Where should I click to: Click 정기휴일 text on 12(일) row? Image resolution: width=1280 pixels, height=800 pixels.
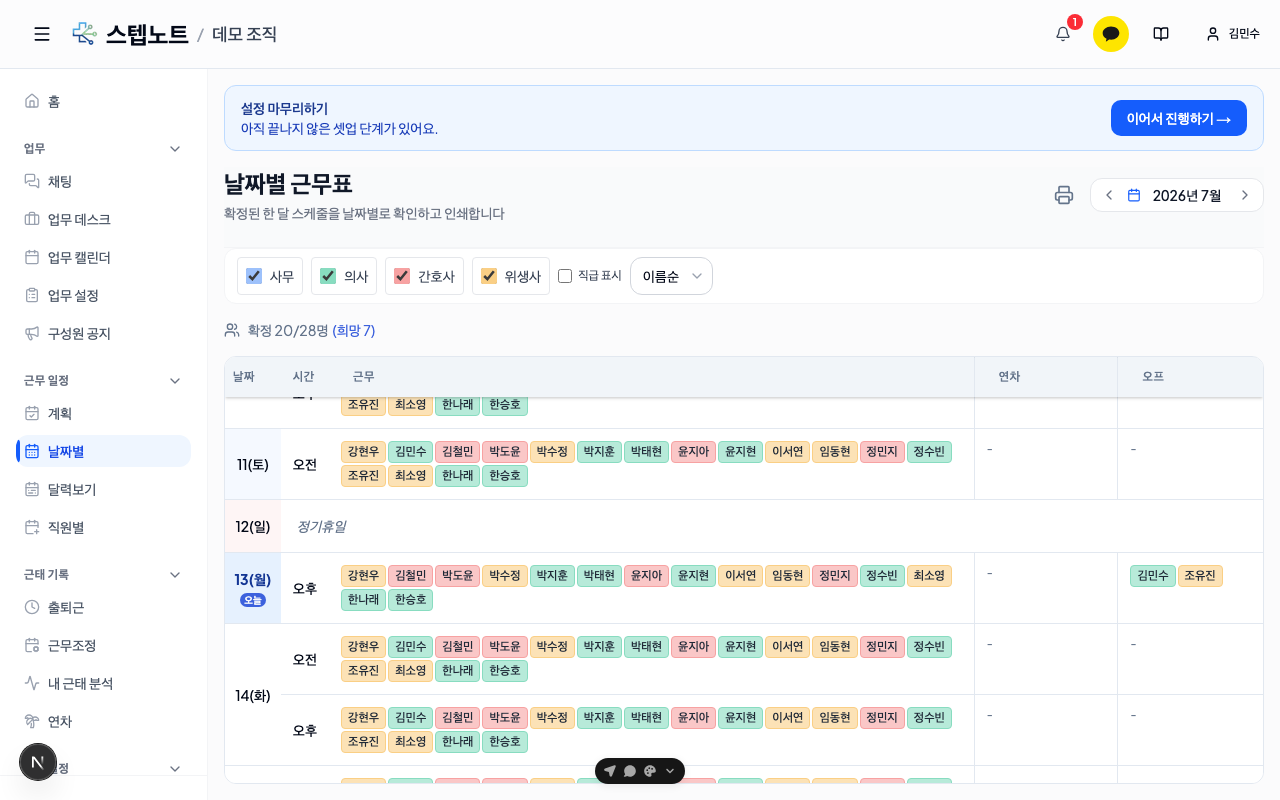tap(321, 526)
